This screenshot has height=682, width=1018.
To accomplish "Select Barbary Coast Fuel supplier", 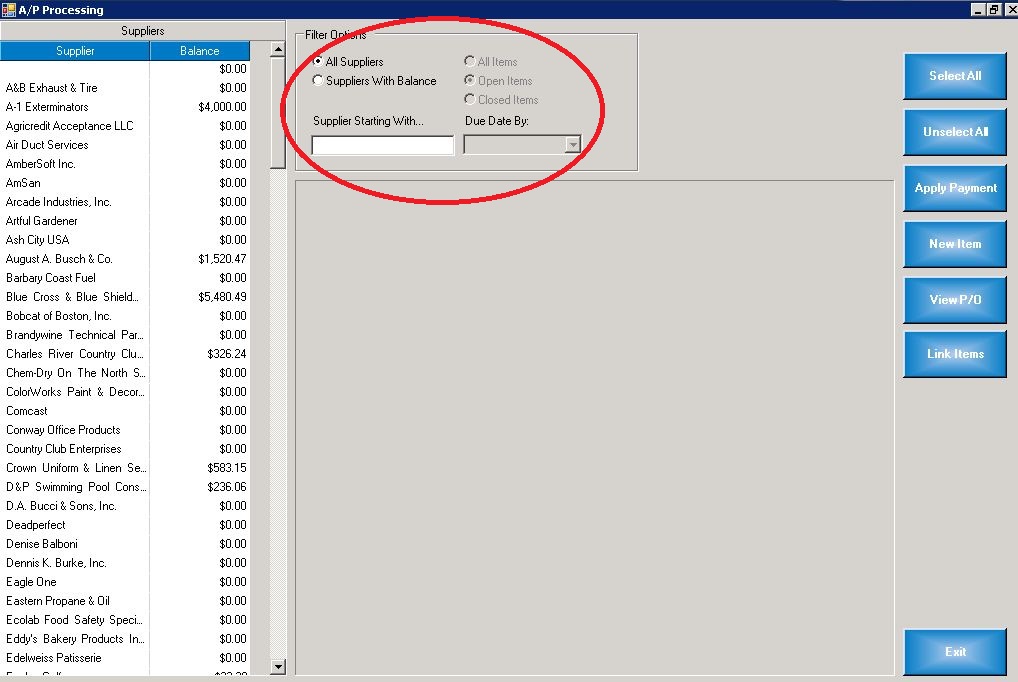I will pos(125,277).
